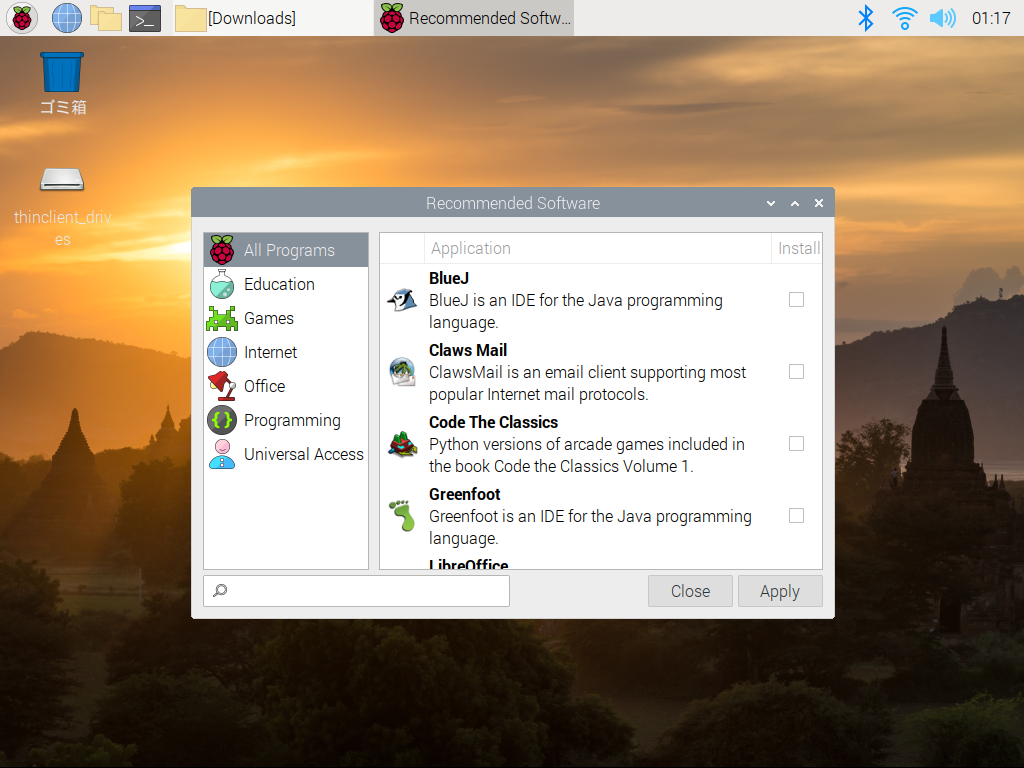Click the Games space invader icon
Screen dimensions: 1024x768
coord(222,318)
